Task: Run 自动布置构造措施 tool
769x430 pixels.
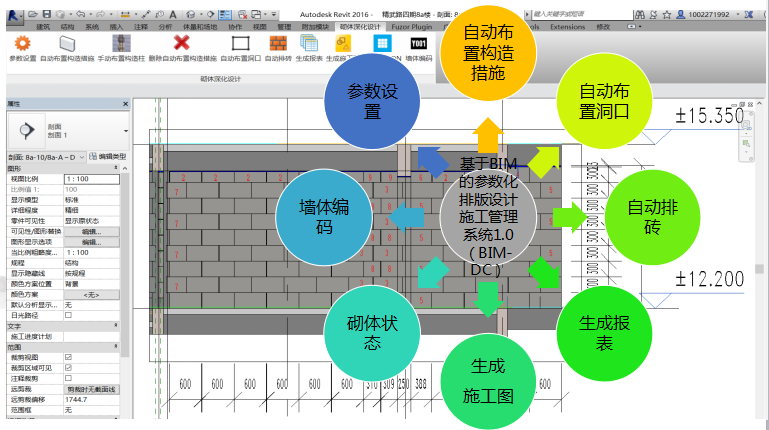Action: point(67,48)
